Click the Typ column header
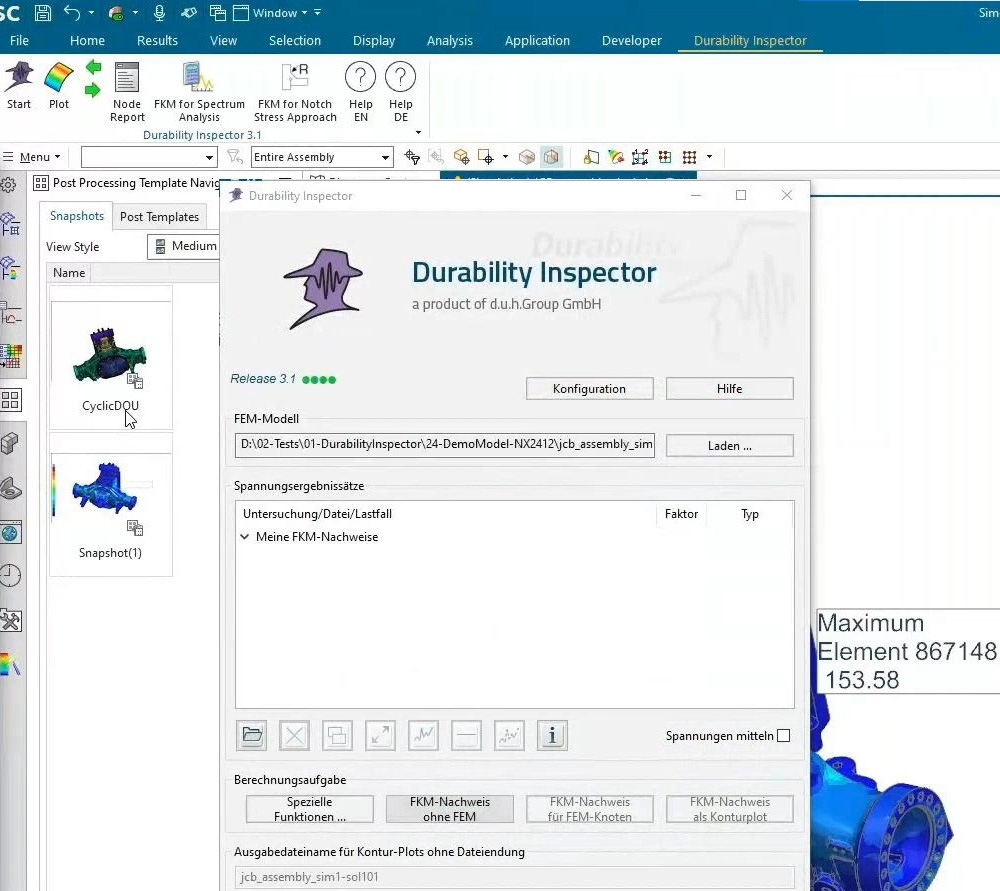Image resolution: width=1000 pixels, height=891 pixels. pyautogui.click(x=750, y=514)
